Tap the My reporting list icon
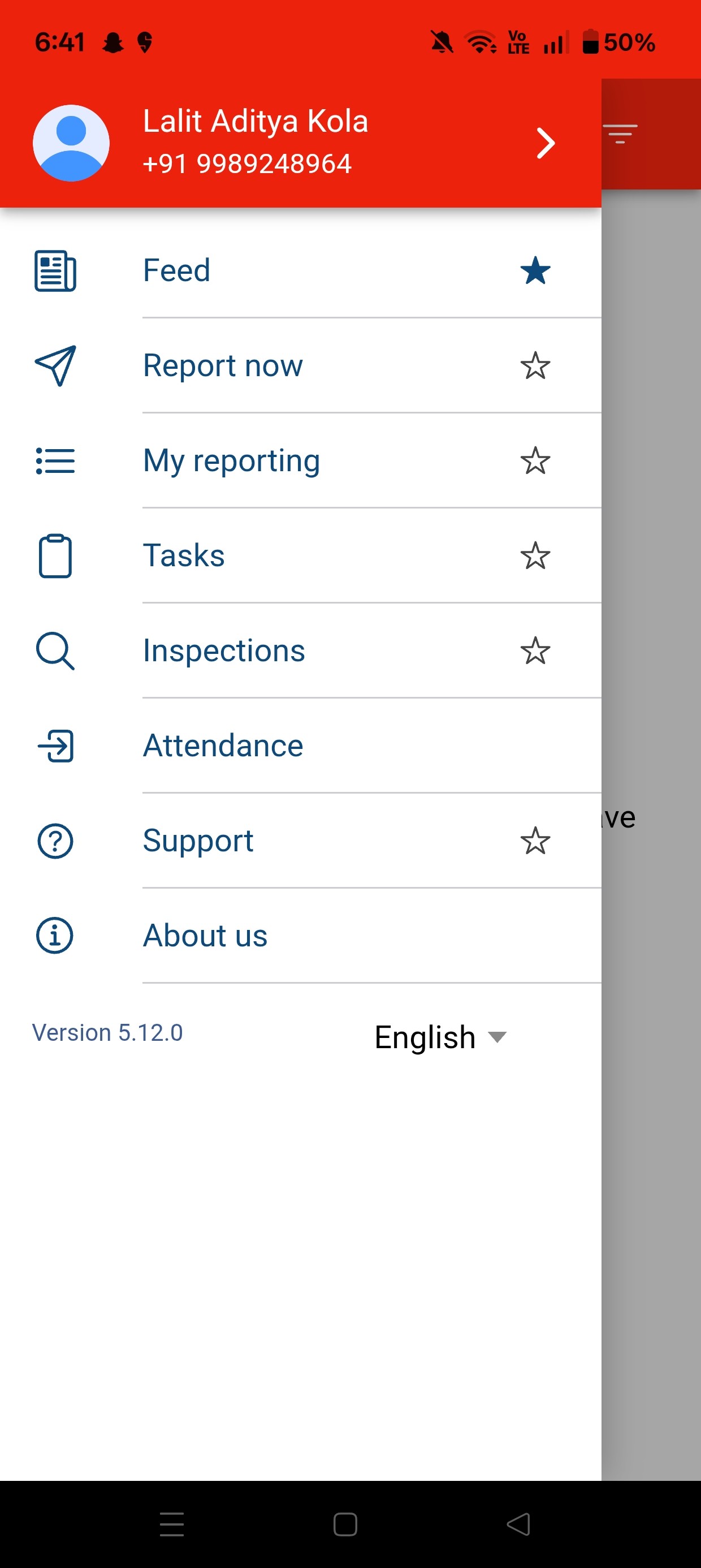 pyautogui.click(x=55, y=461)
